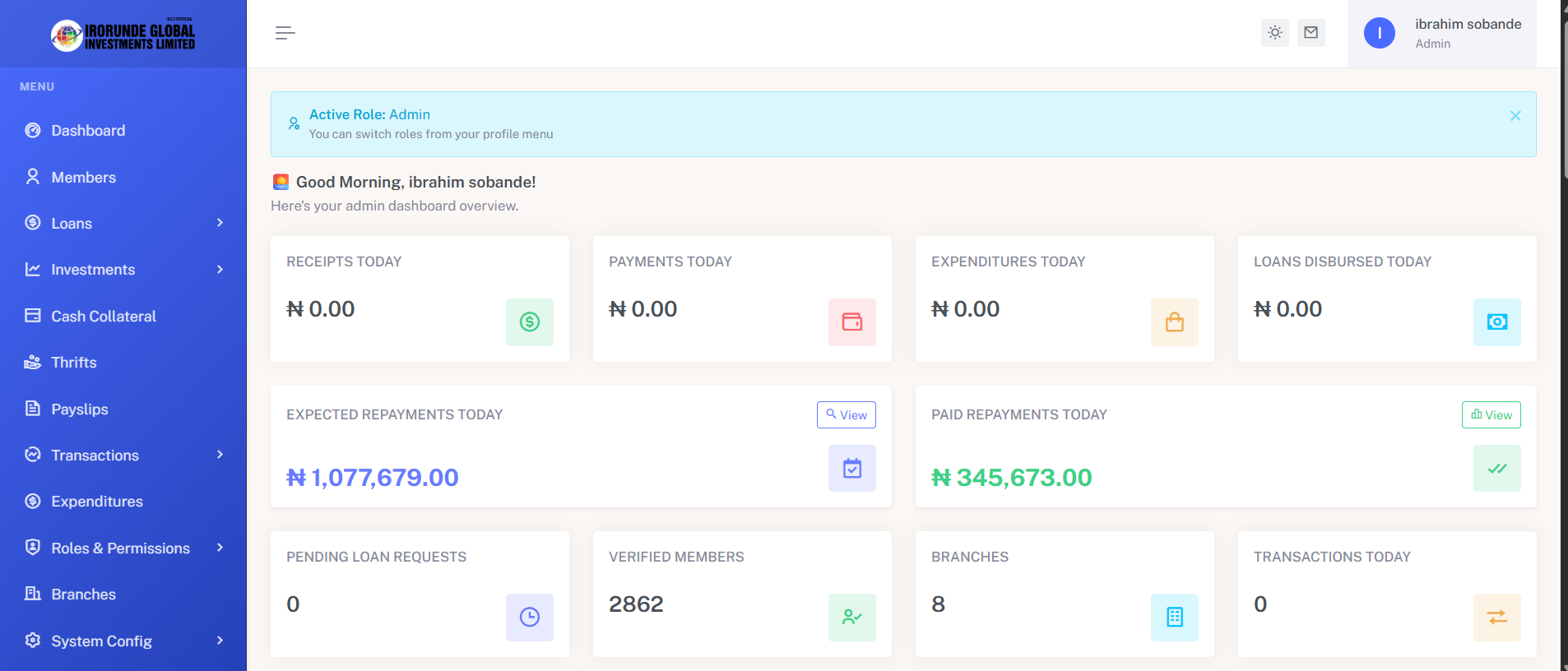Expand the Transactions submenu chevron

(x=220, y=455)
